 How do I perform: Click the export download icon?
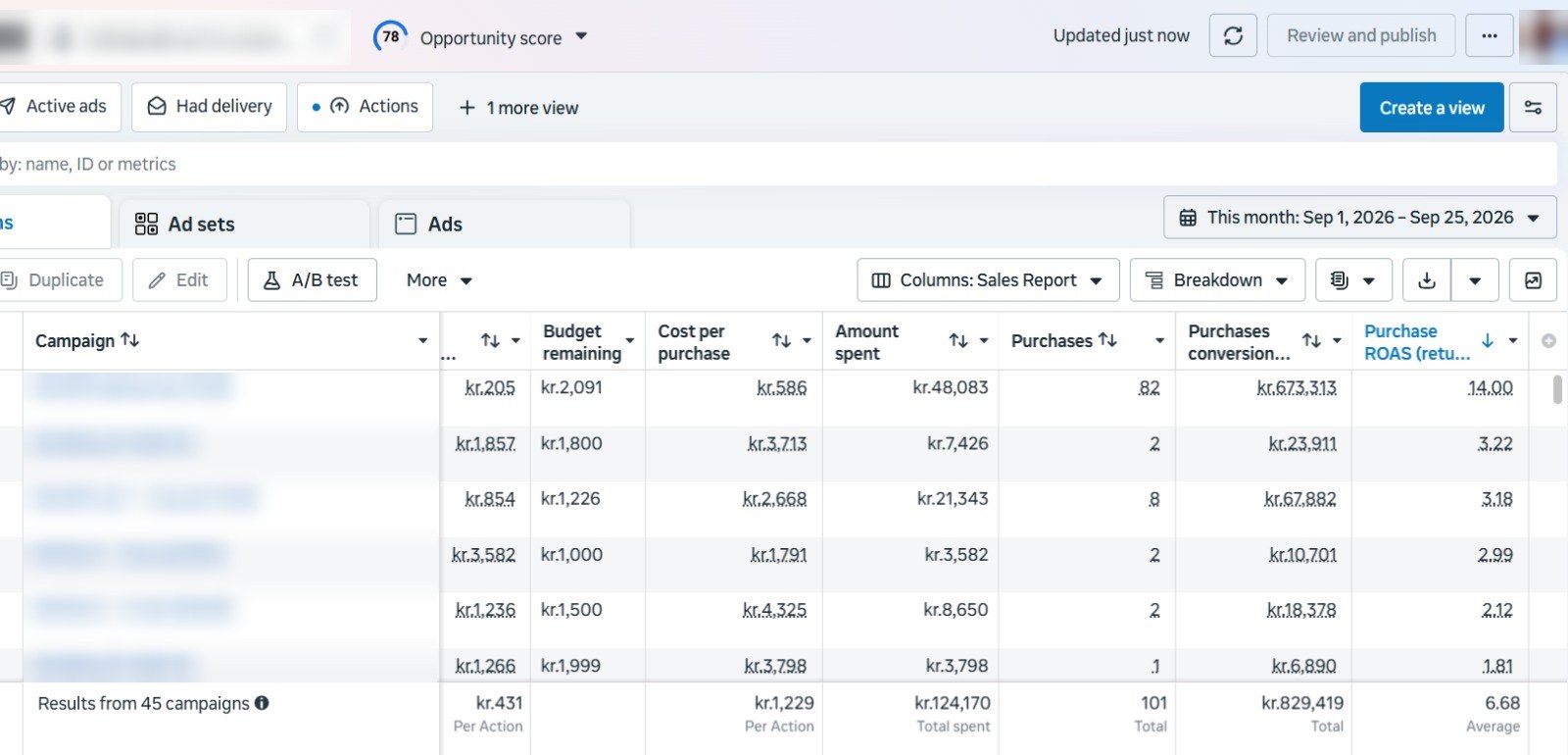1427,280
